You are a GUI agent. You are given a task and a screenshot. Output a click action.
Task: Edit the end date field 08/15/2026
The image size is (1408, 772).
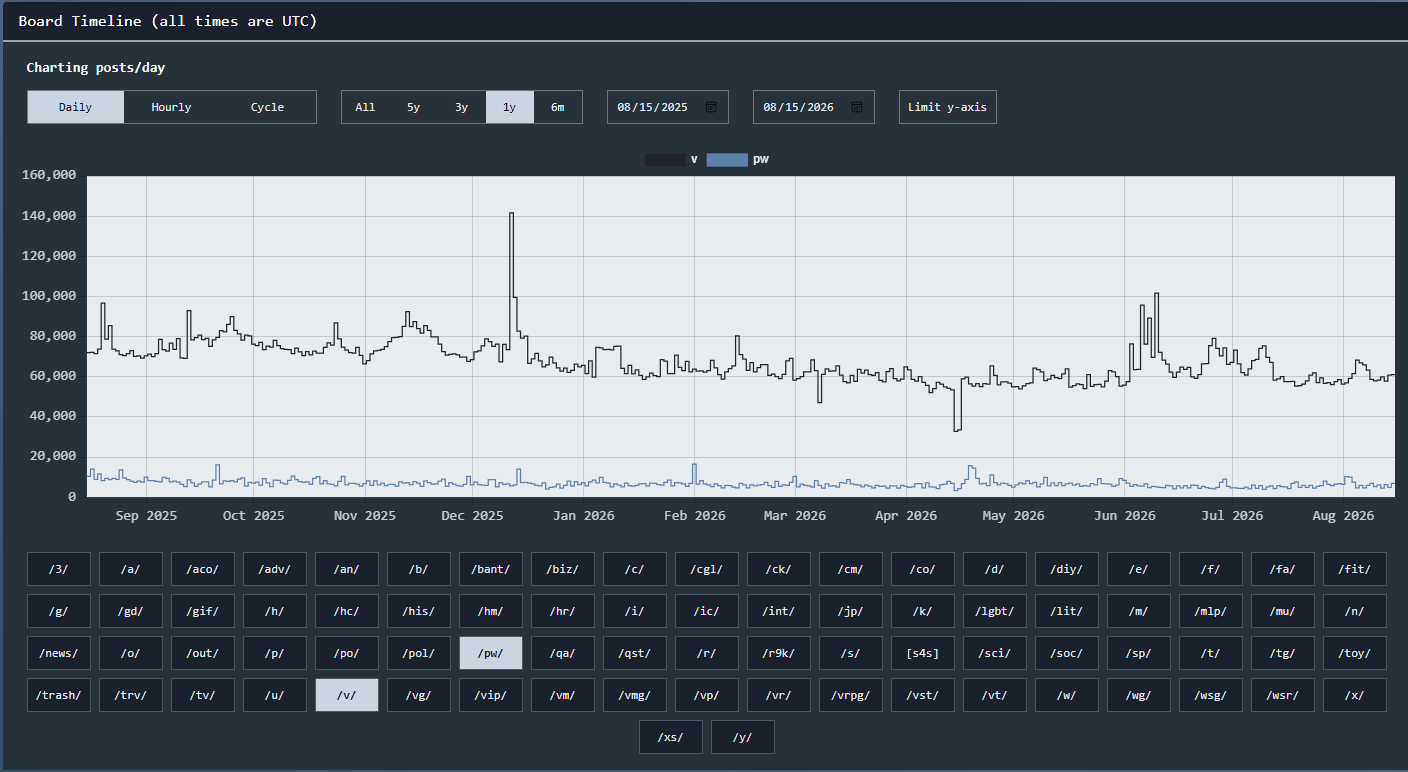point(814,107)
